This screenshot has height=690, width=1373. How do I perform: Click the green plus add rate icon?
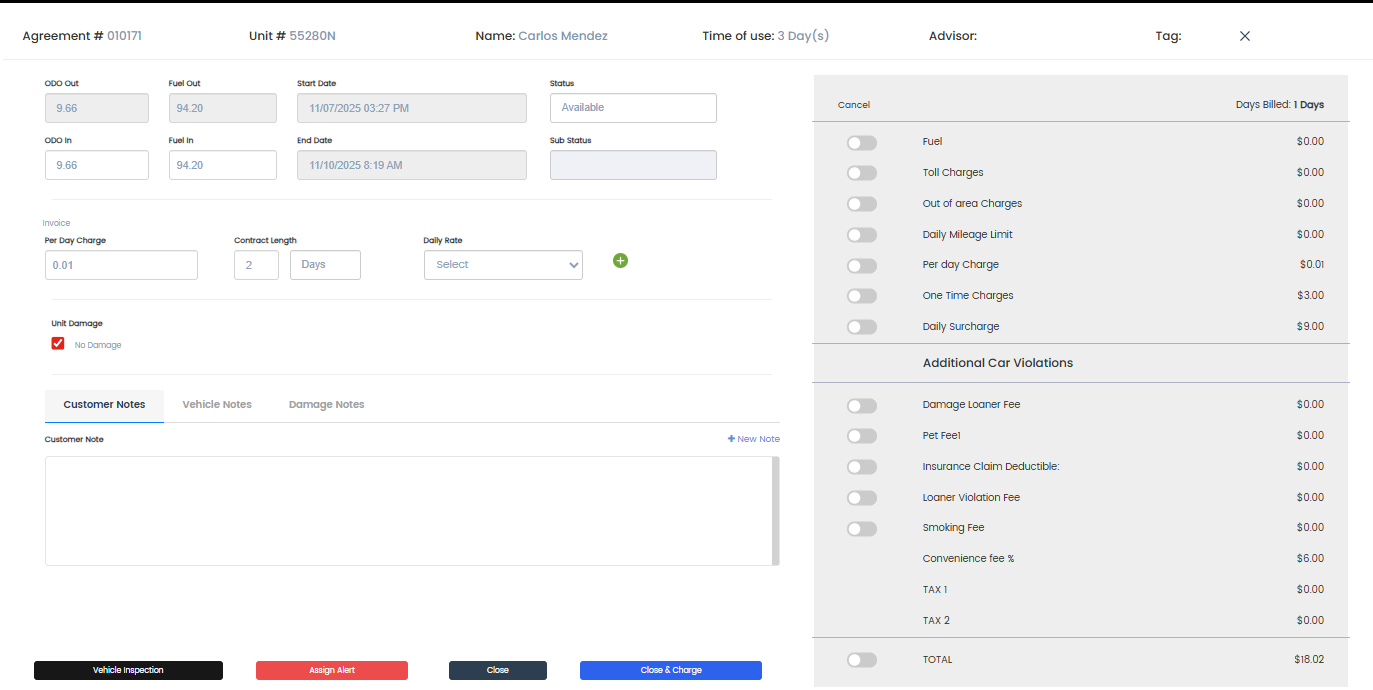coord(620,261)
